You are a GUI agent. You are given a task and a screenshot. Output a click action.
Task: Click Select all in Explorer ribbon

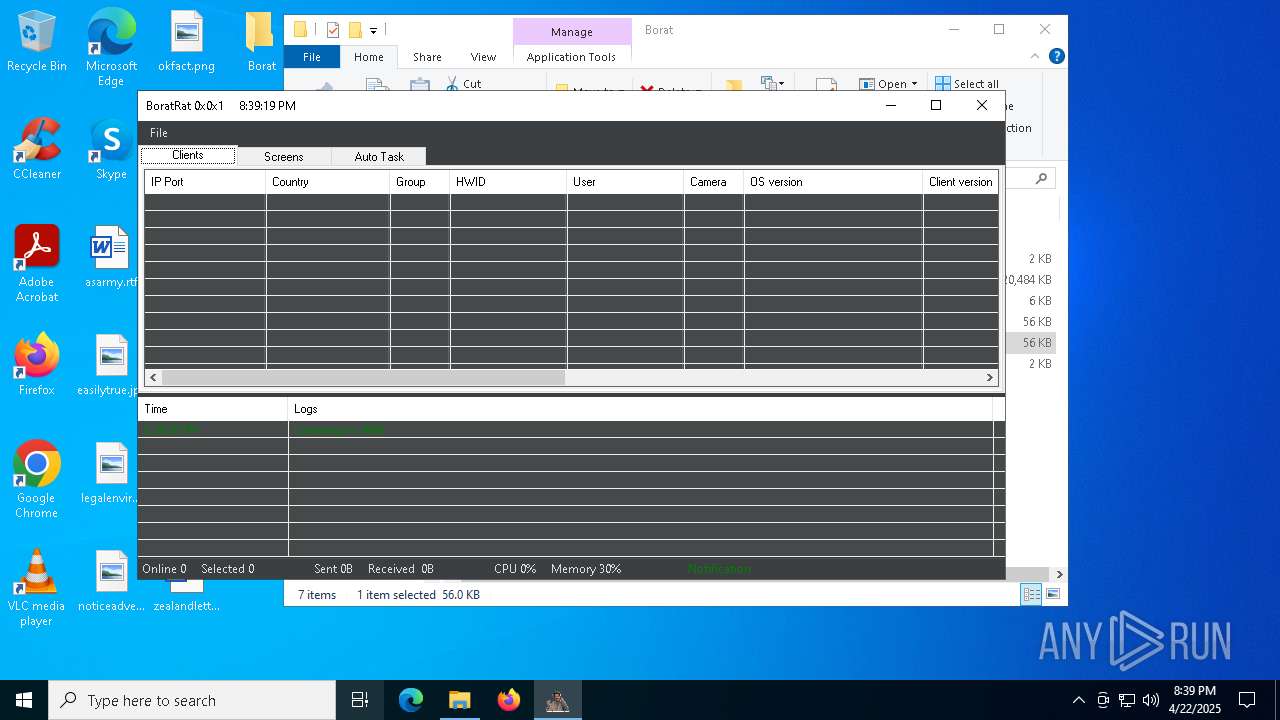(x=967, y=84)
